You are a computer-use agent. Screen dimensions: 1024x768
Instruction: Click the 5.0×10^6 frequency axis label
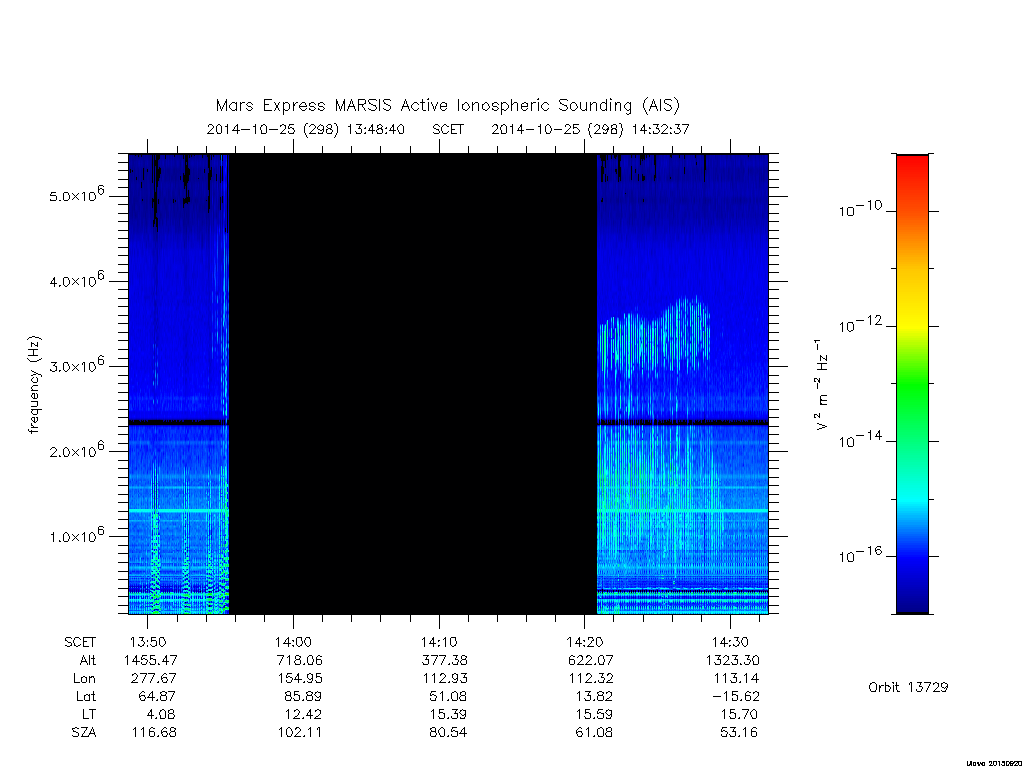click(x=76, y=194)
